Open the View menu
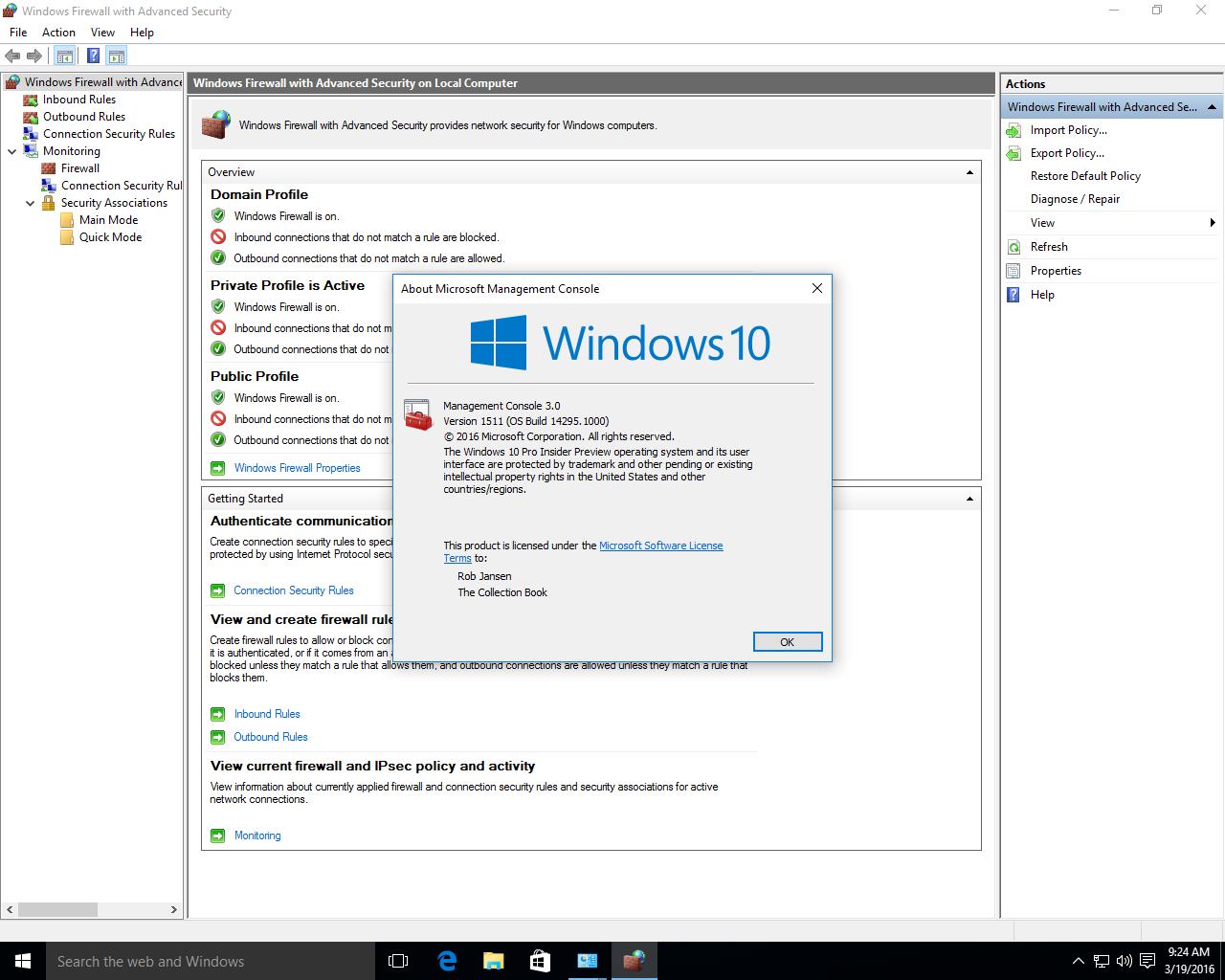This screenshot has height=980, width=1225. coord(102,33)
